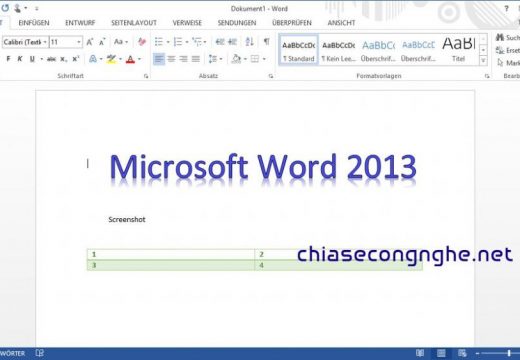Viewport: 520px width, 360px height.
Task: Shrink font size with the smaller A icon
Action: coord(102,42)
